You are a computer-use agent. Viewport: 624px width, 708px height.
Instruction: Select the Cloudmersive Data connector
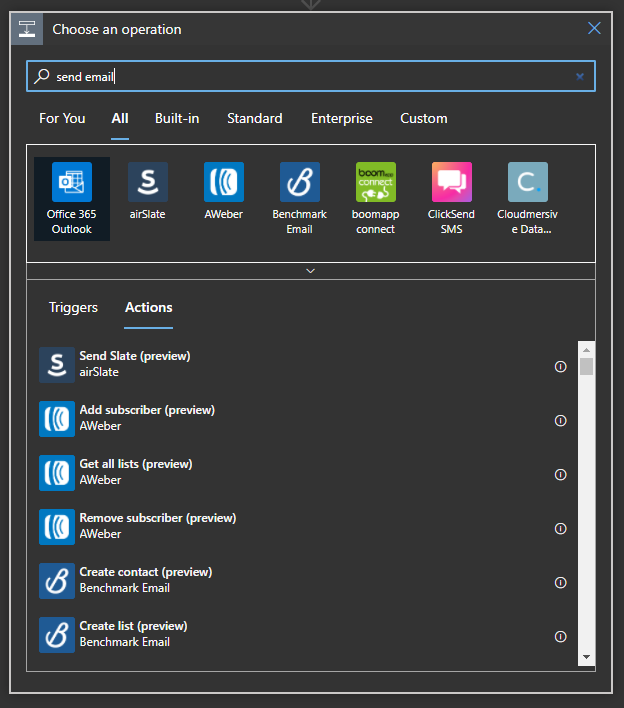[x=527, y=199]
